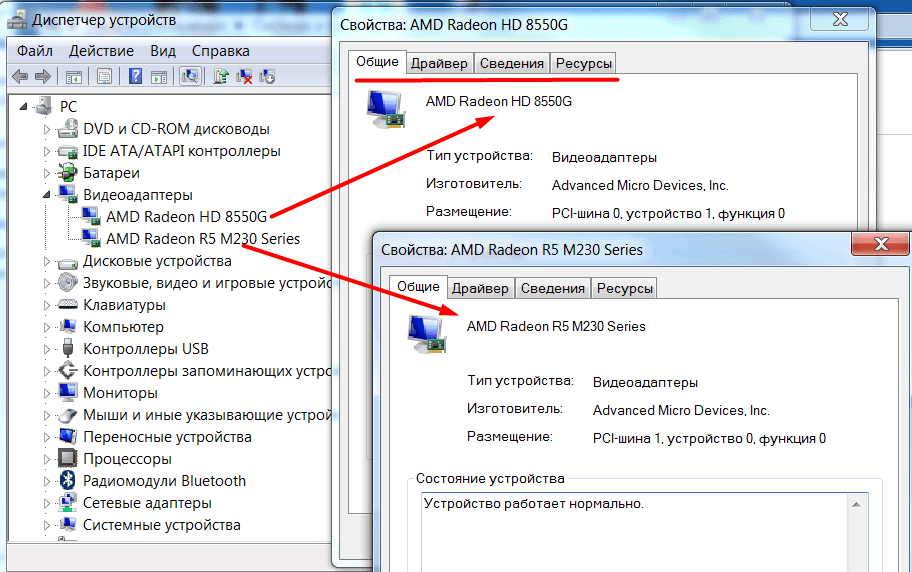Click the Bluetooth icon in device tree

click(x=67, y=481)
